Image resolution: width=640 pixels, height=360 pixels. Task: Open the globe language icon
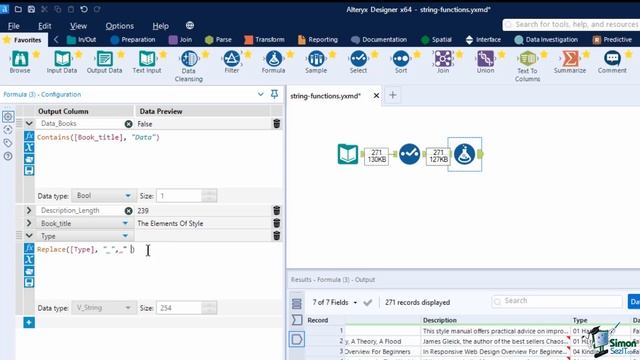coord(190,25)
